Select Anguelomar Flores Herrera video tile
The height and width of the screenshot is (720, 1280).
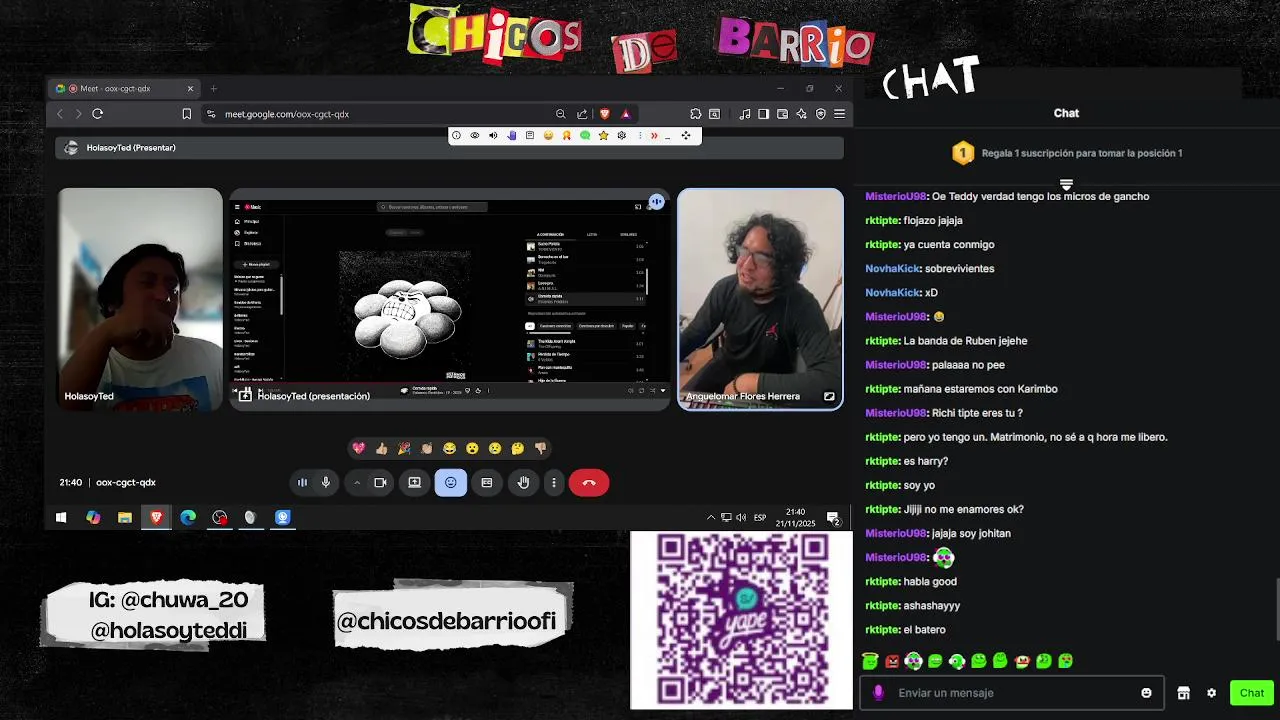tap(760, 299)
